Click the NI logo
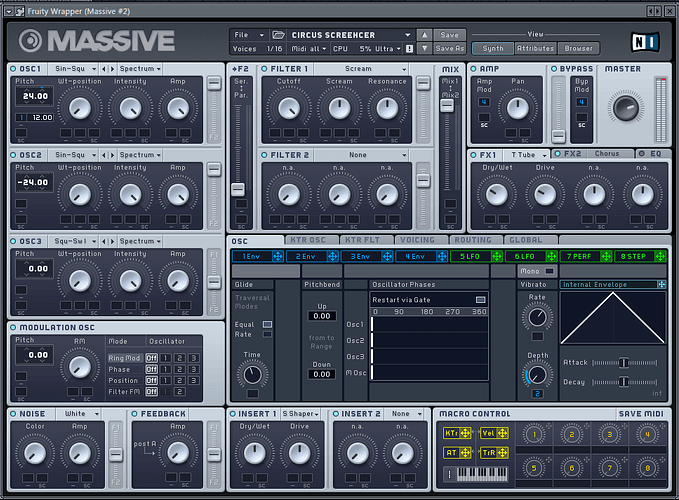Image resolution: width=679 pixels, height=500 pixels. 645,42
